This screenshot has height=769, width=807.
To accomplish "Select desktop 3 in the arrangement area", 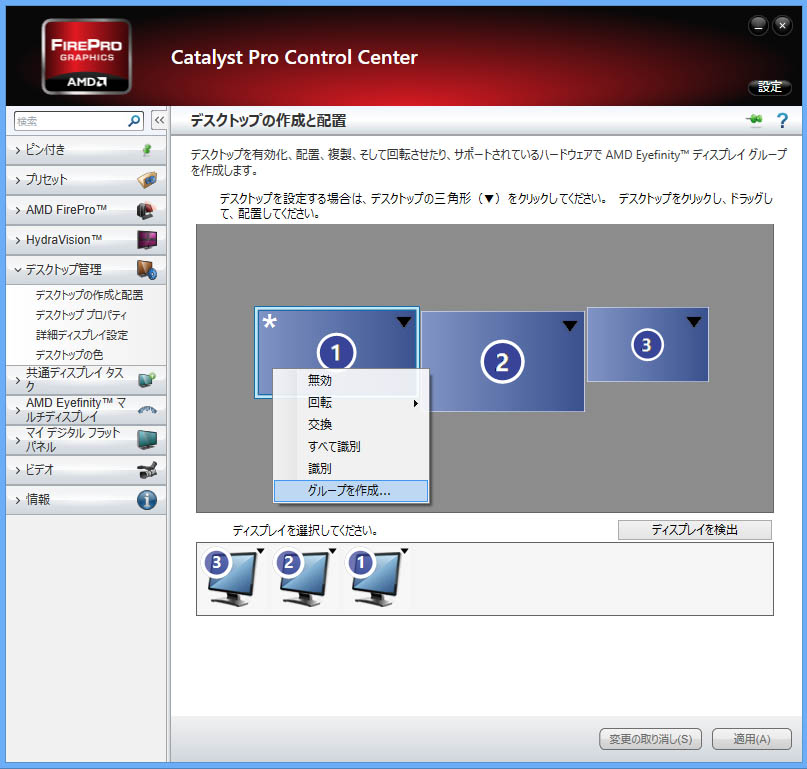I will [647, 344].
